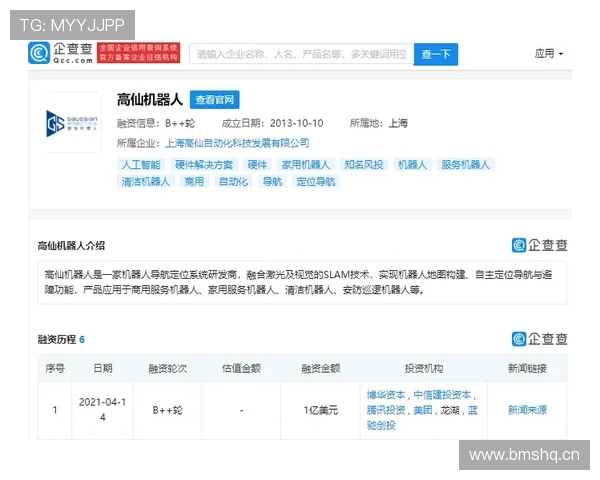This screenshot has height=480, width=600.
Task: Click the B++轮 cell in the table
Action: (x=168, y=410)
